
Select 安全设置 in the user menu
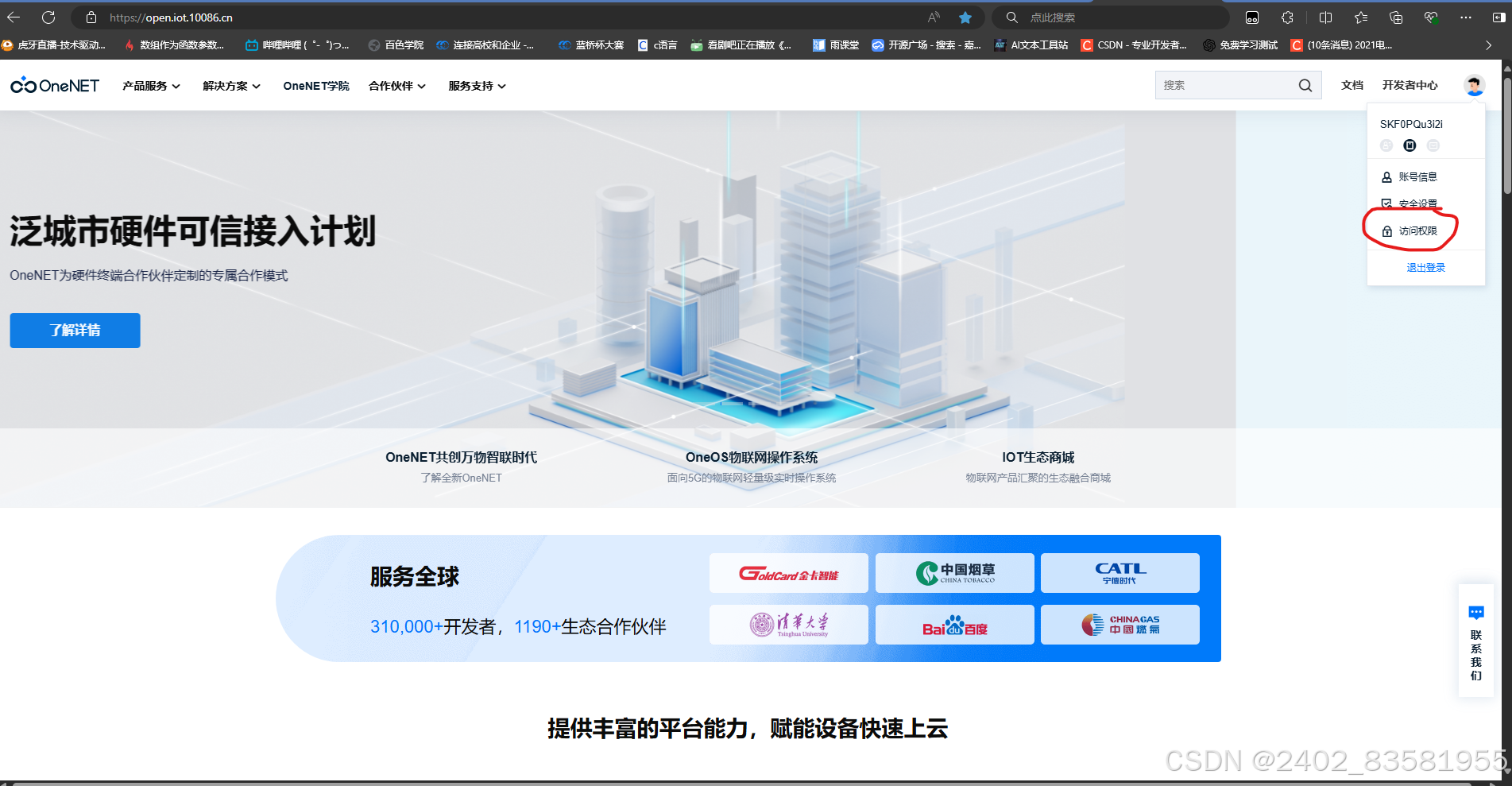(x=1418, y=203)
